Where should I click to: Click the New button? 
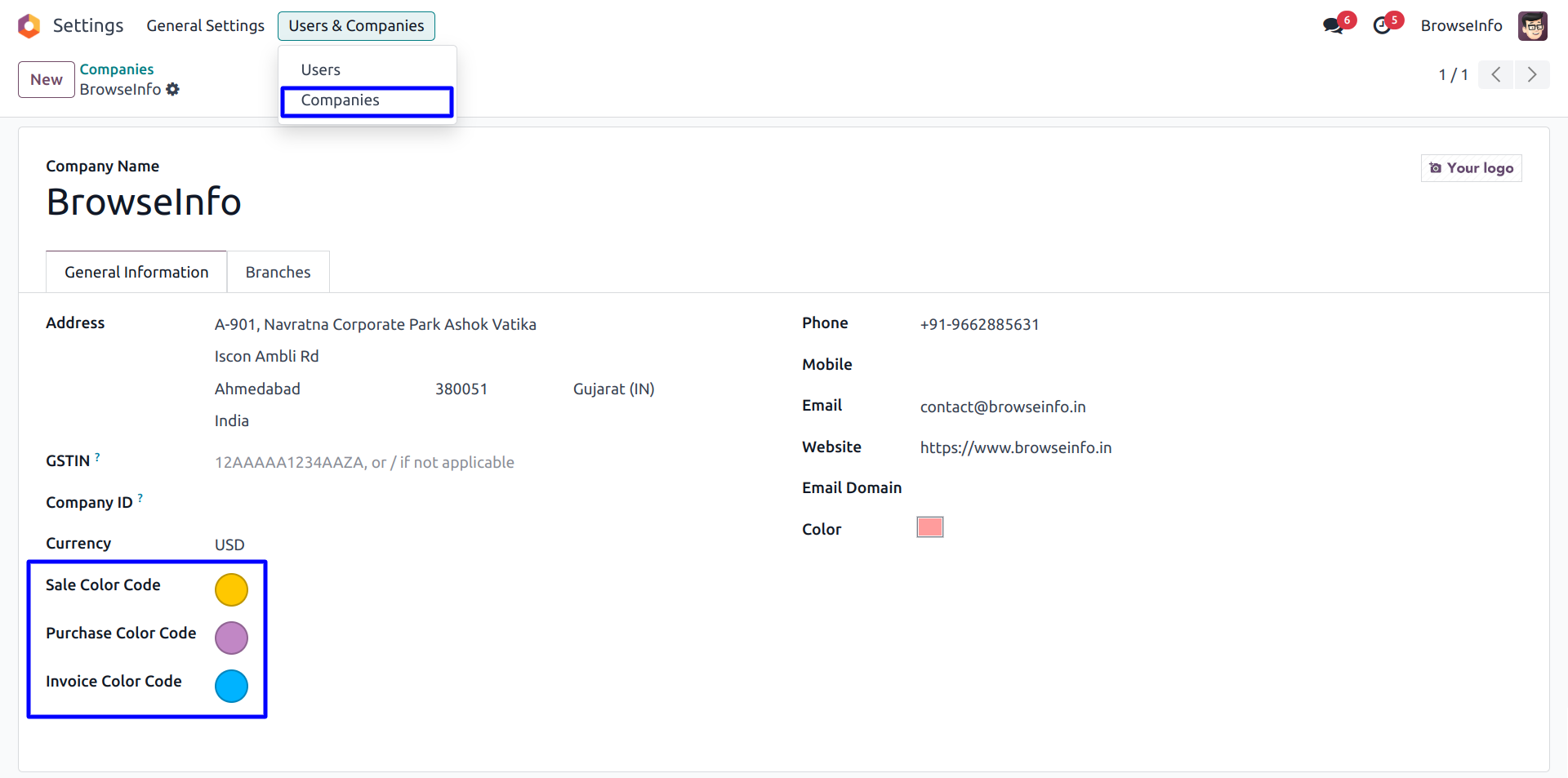pyautogui.click(x=47, y=80)
